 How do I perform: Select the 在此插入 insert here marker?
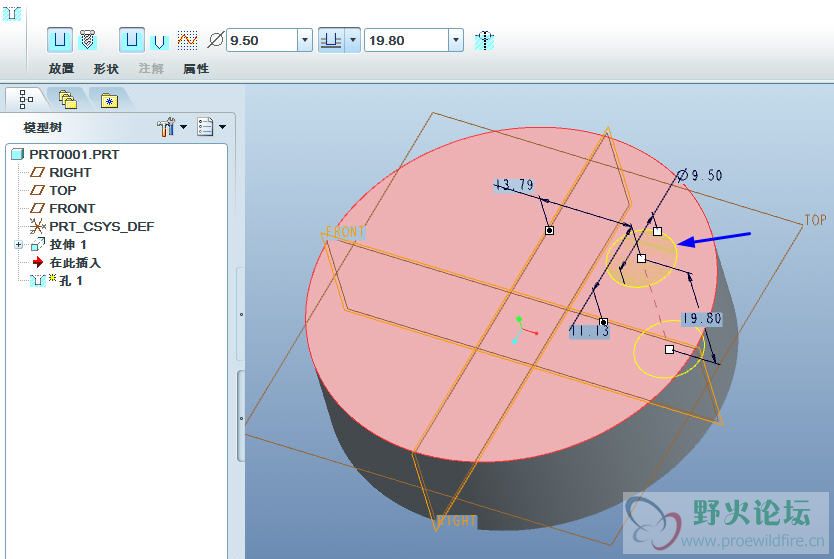tap(66, 263)
